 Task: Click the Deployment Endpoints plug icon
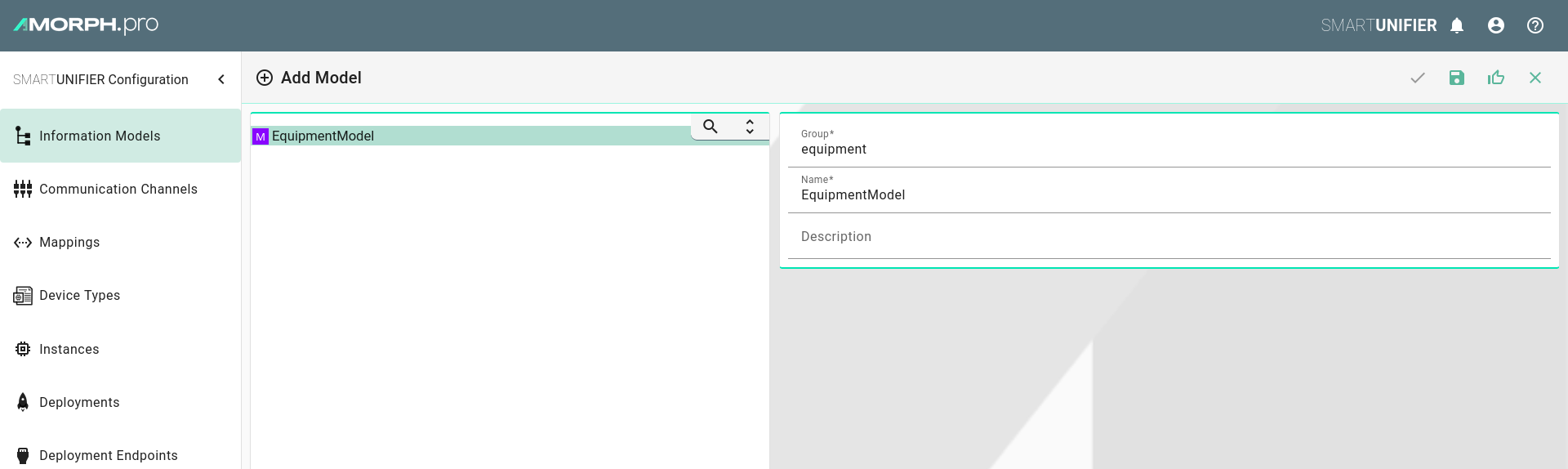click(x=23, y=455)
